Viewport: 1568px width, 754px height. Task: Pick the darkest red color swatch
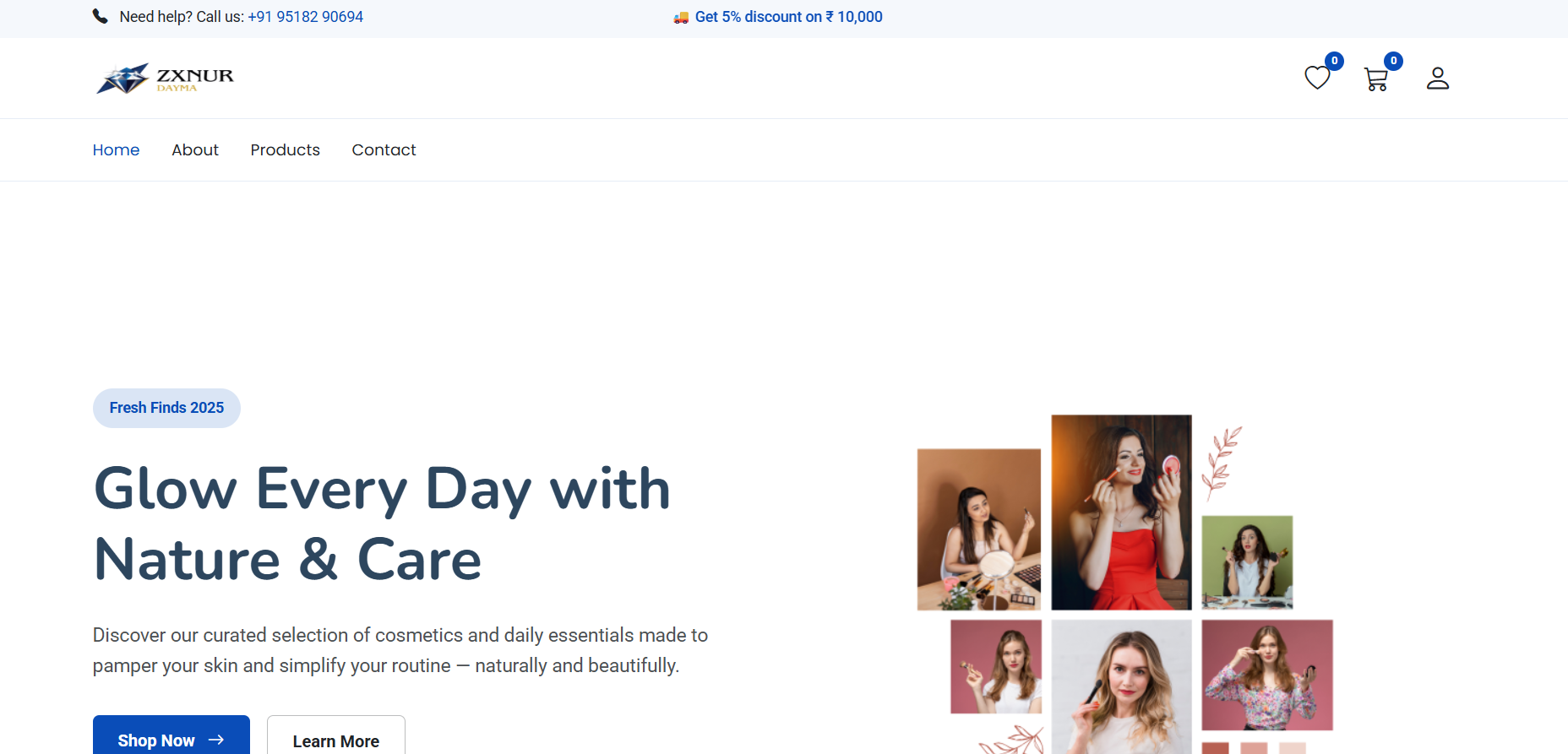1215,748
